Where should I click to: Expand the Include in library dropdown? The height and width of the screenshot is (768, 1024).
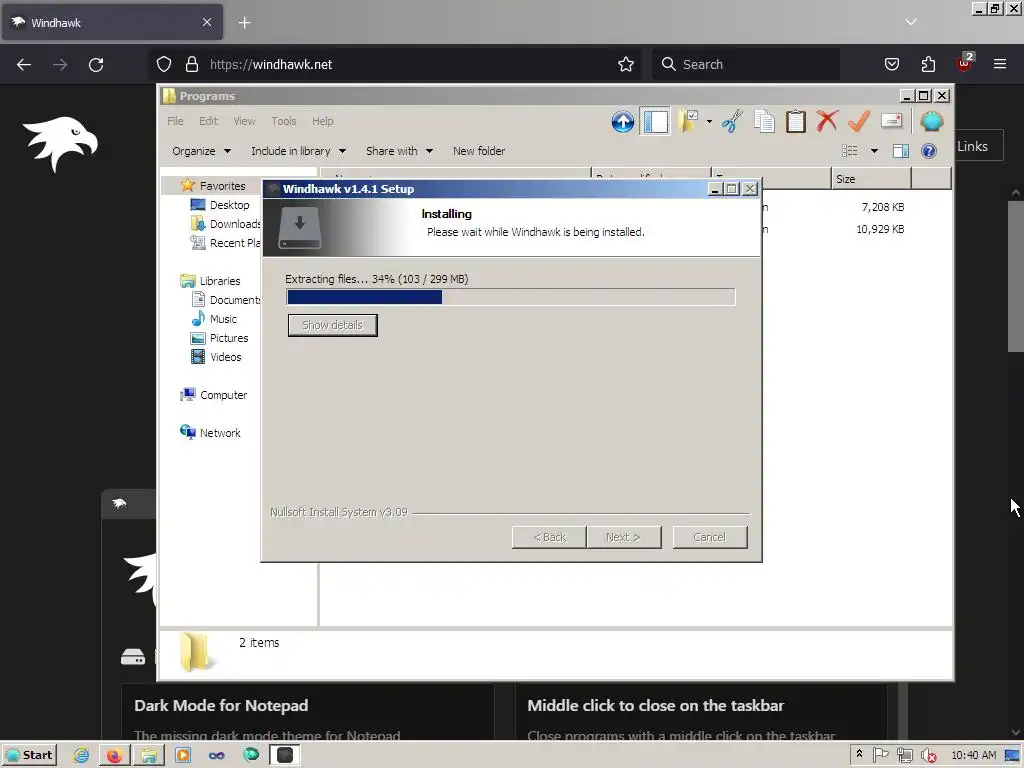[x=298, y=151]
